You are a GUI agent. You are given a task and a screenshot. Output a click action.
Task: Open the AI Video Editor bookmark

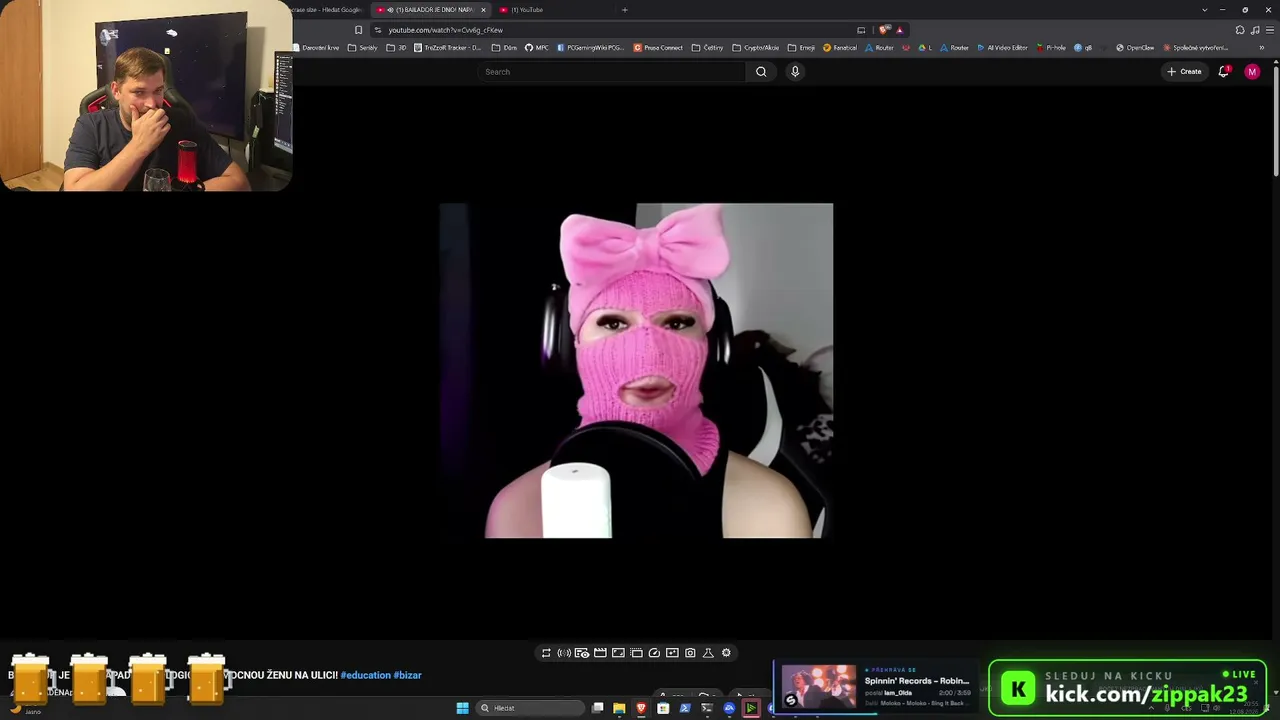(x=1003, y=48)
